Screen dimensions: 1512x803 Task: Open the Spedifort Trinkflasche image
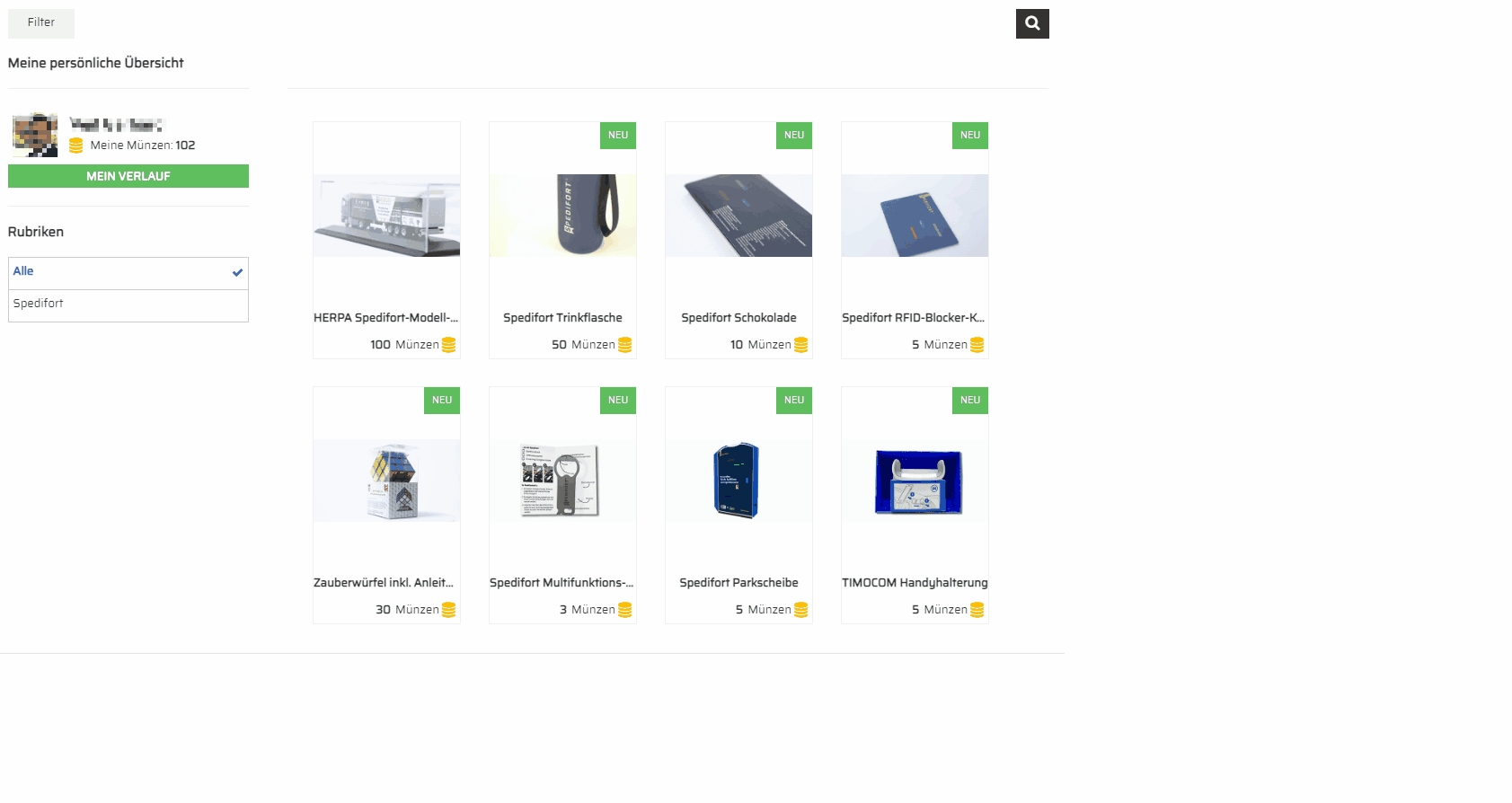pyautogui.click(x=562, y=216)
